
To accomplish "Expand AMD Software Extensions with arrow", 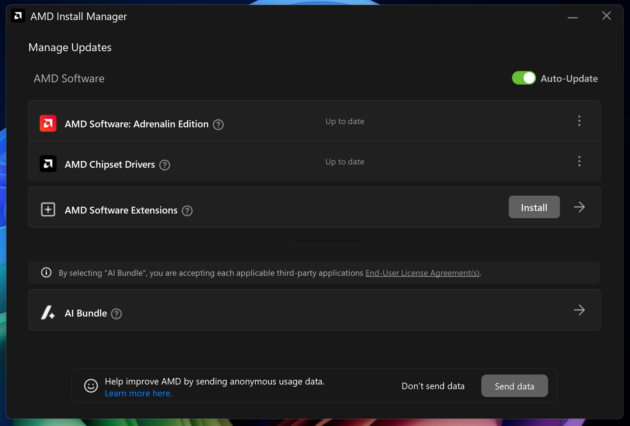I will click(x=579, y=207).
